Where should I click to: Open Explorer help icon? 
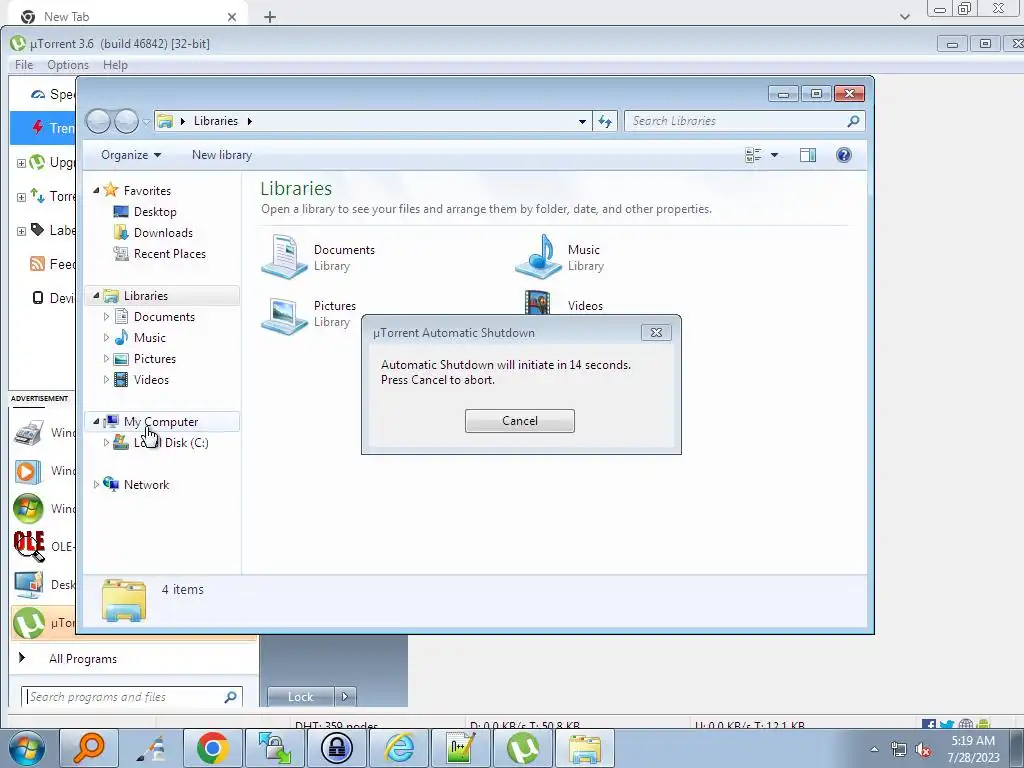tap(843, 155)
